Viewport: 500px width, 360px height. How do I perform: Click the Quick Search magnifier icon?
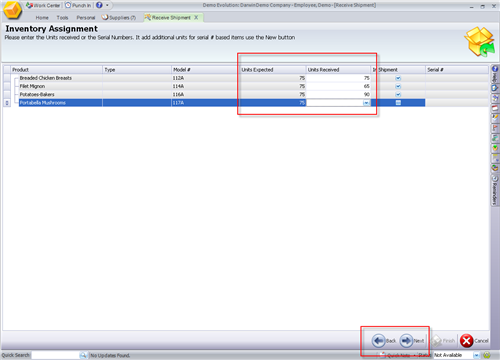[83, 355]
